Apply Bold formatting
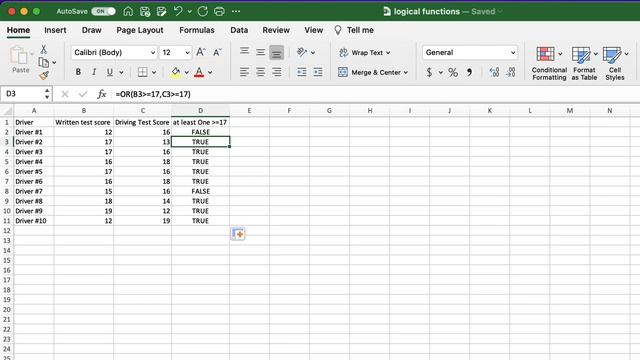640x360 pixels. pyautogui.click(x=78, y=72)
